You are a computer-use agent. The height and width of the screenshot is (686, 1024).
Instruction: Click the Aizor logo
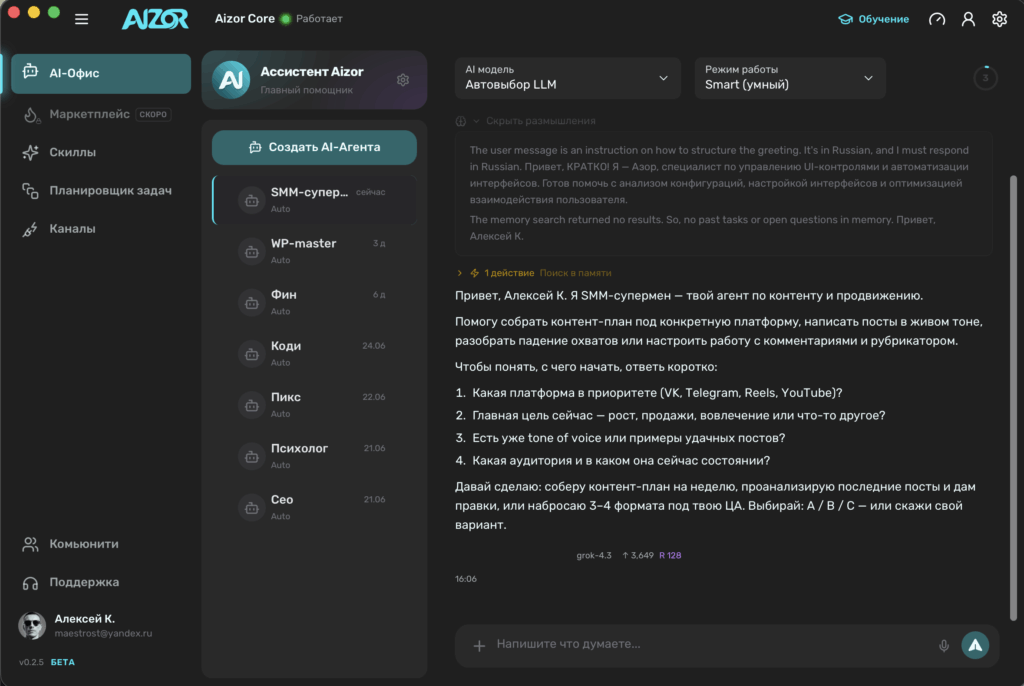point(155,19)
